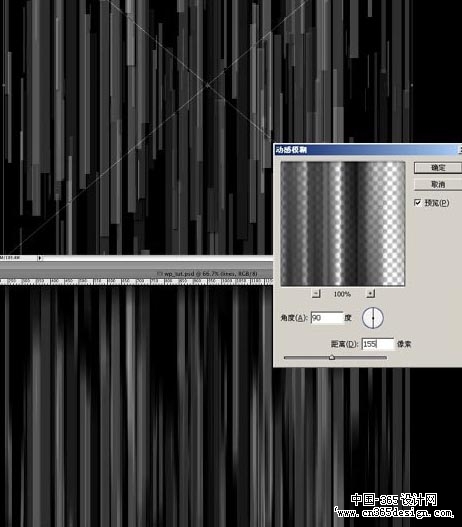
Task: Click the distance slider handle
Action: [x=332, y=358]
